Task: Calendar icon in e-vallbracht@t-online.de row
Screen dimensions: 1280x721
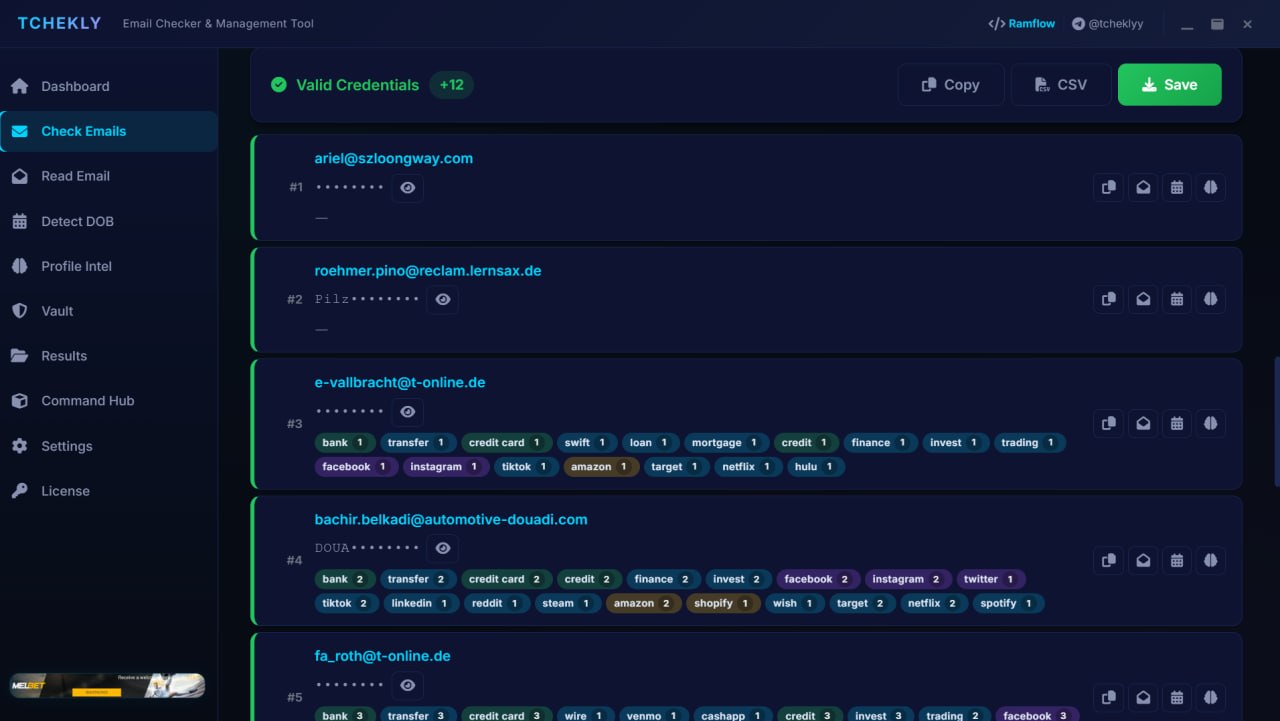Action: point(1176,423)
